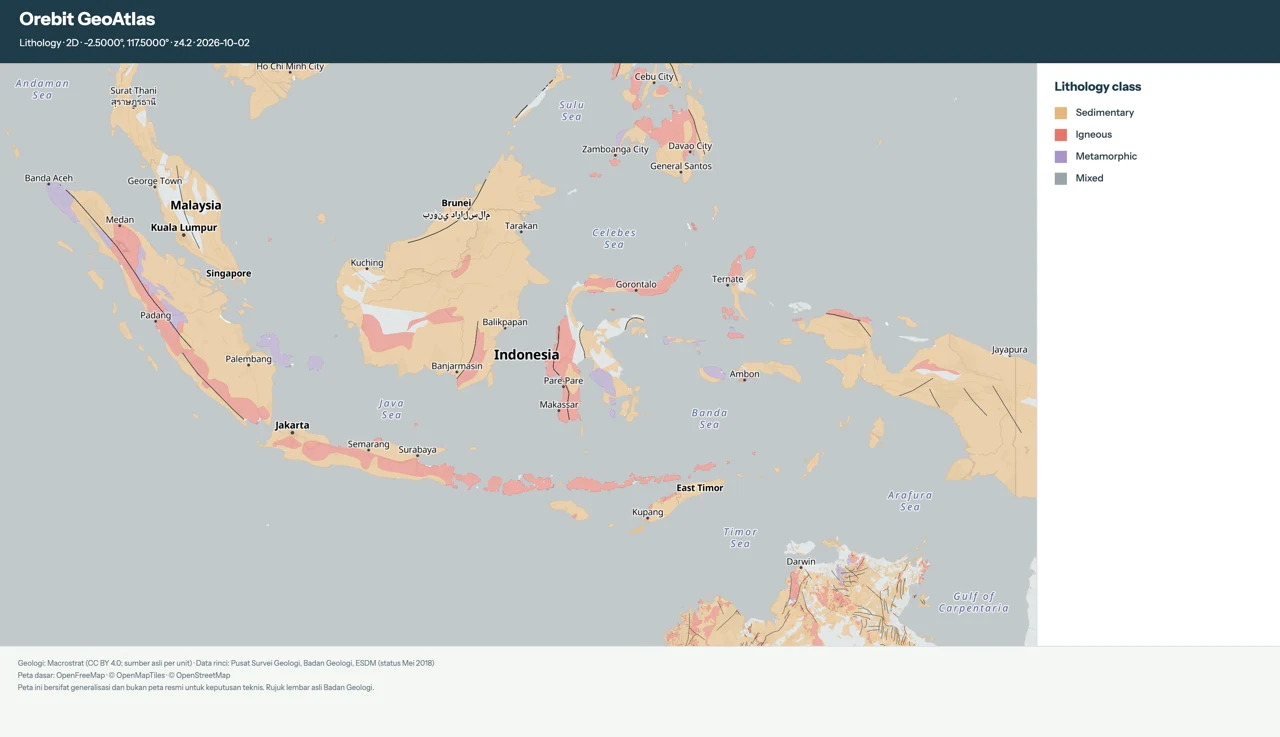Click the George Town label

coord(155,181)
